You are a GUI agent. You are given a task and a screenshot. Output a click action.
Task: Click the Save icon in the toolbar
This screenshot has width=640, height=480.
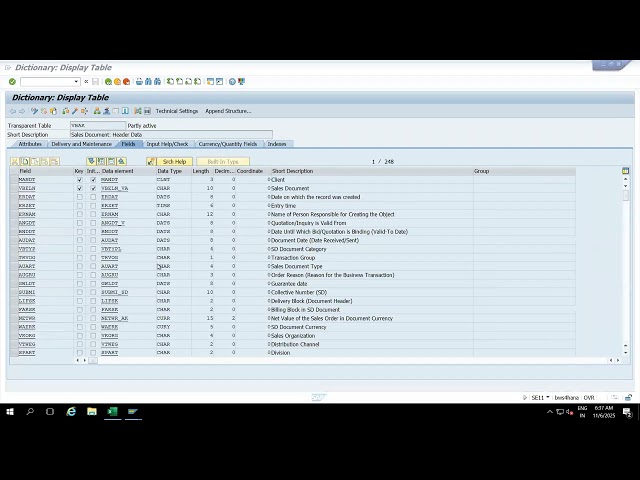tap(96, 82)
